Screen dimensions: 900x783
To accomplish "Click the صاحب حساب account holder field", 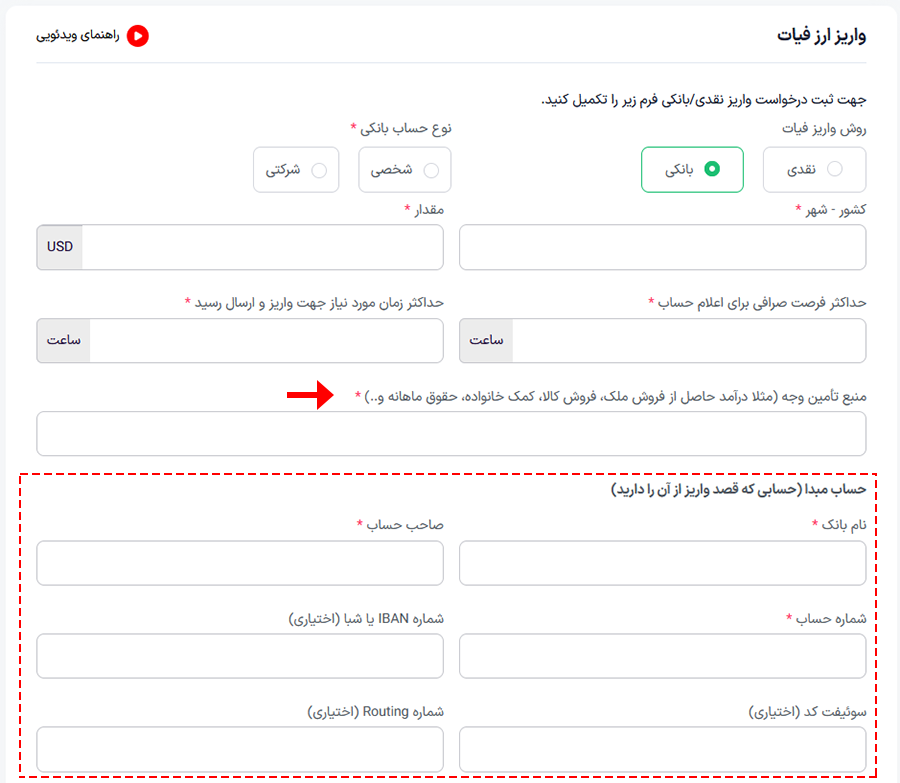I will click(x=240, y=563).
